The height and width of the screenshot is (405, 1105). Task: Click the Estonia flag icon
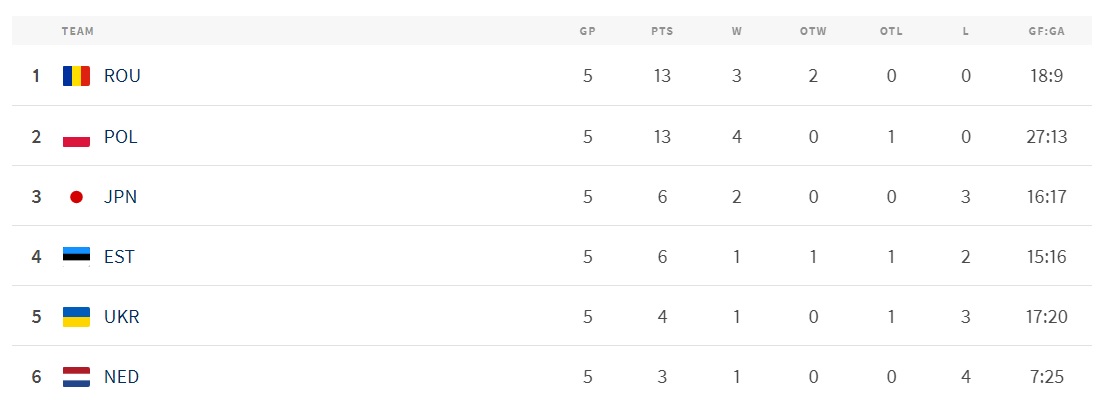[x=76, y=257]
